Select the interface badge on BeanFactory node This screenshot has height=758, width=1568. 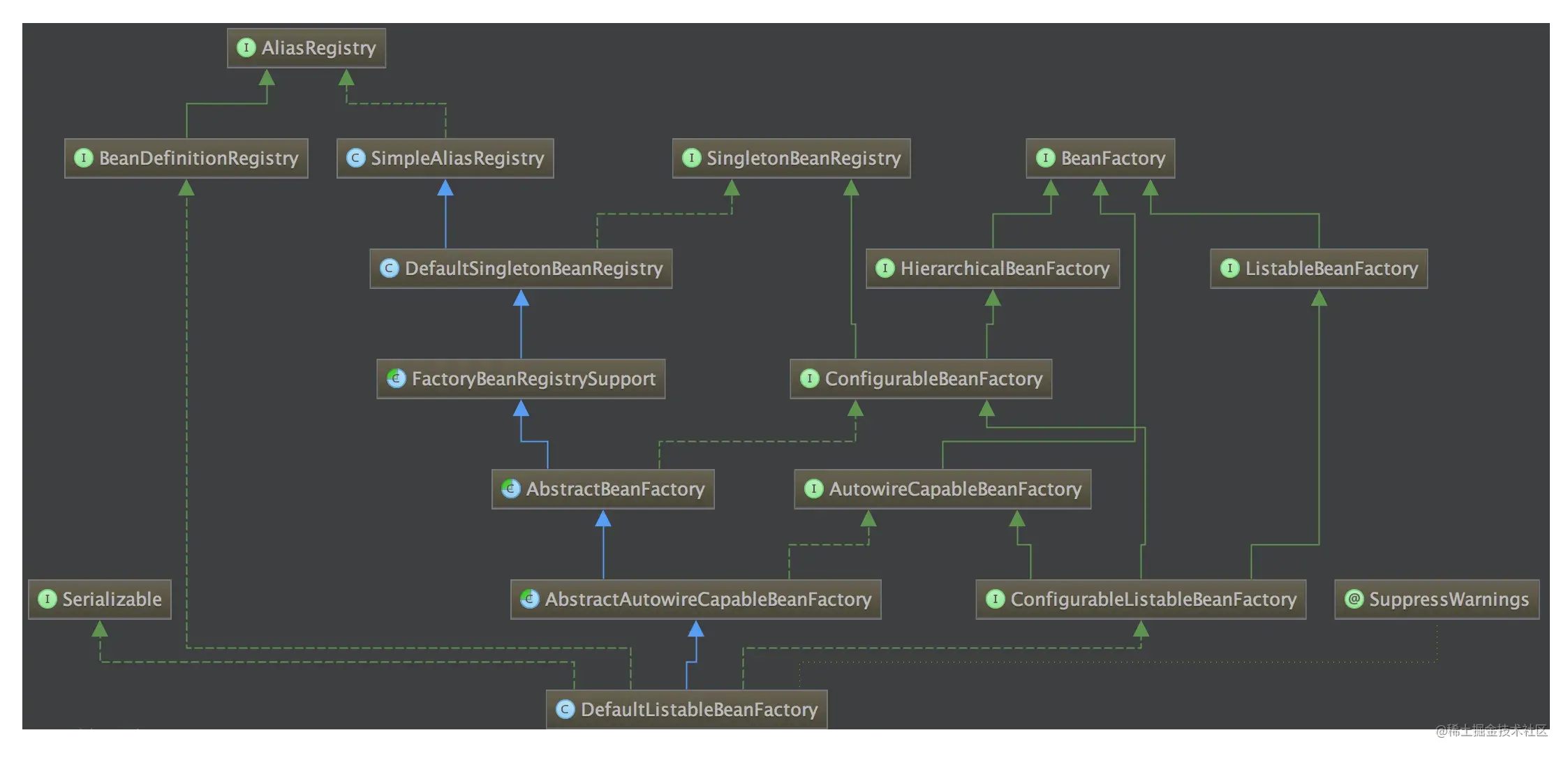[x=1044, y=158]
